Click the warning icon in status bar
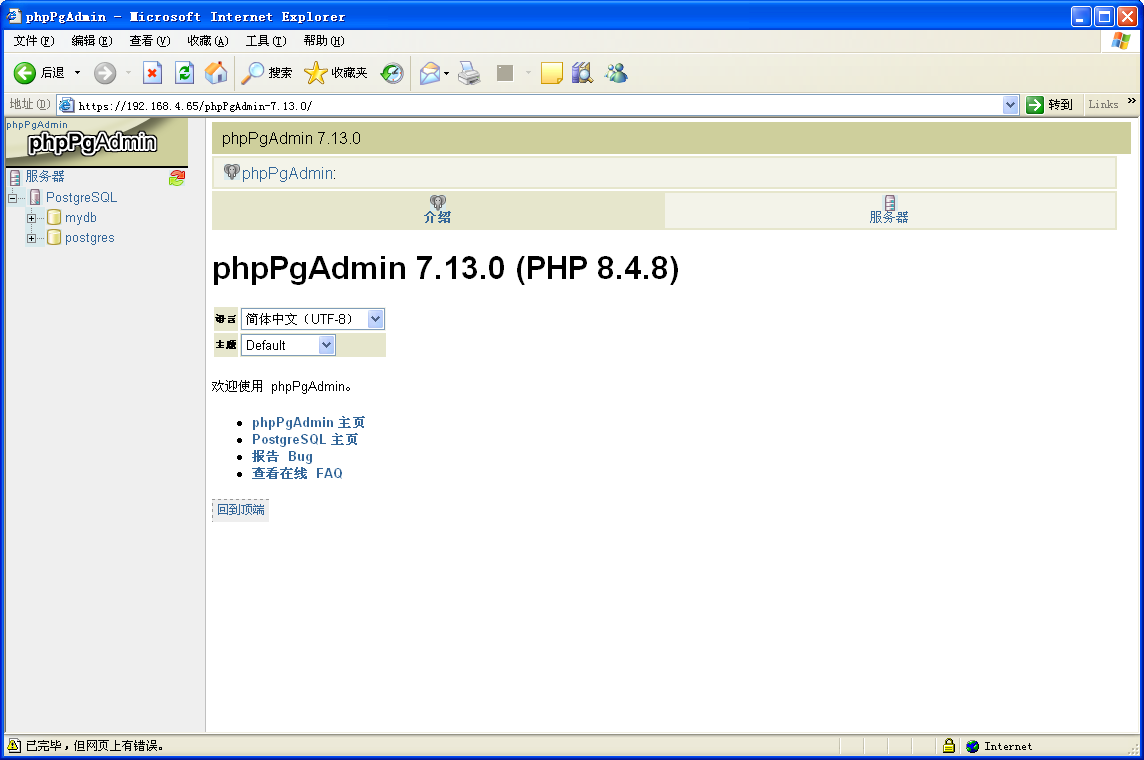This screenshot has width=1144, height=760. (14, 745)
